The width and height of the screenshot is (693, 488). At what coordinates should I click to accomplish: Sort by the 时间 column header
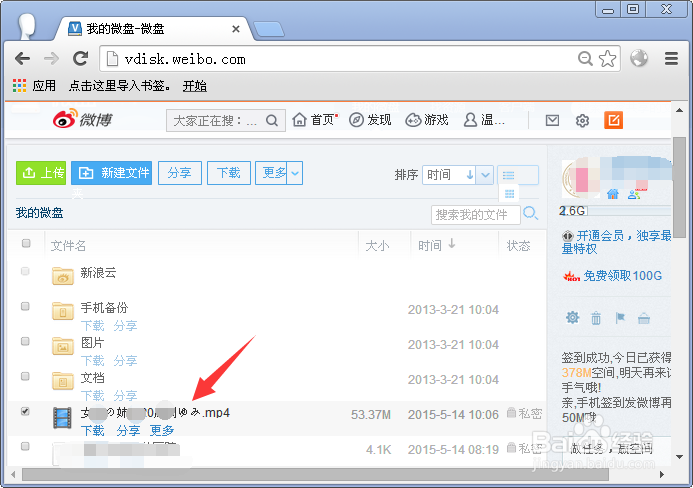436,245
